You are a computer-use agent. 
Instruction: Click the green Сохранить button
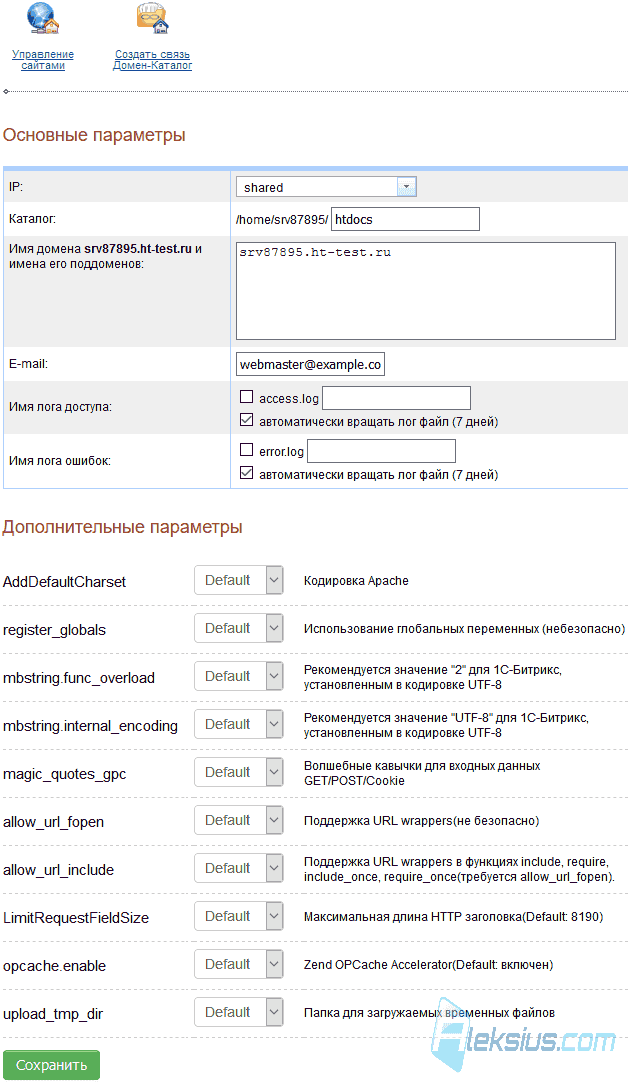[52, 1065]
